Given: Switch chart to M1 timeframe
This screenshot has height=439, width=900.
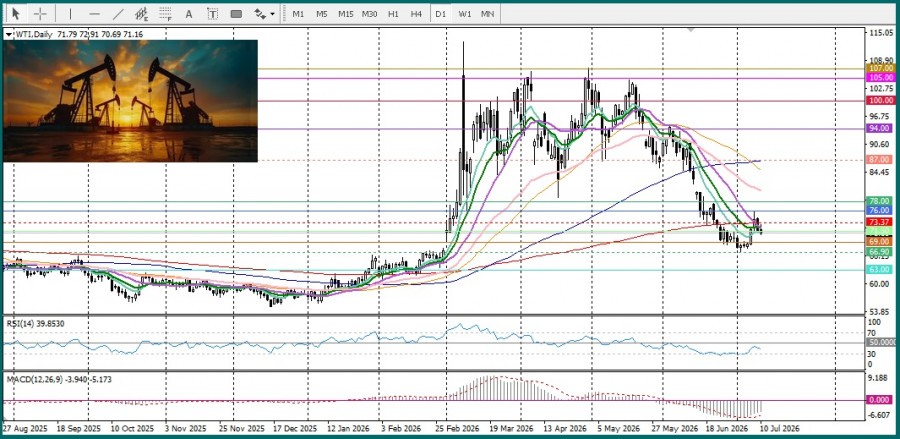Looking at the screenshot, I should pyautogui.click(x=298, y=13).
